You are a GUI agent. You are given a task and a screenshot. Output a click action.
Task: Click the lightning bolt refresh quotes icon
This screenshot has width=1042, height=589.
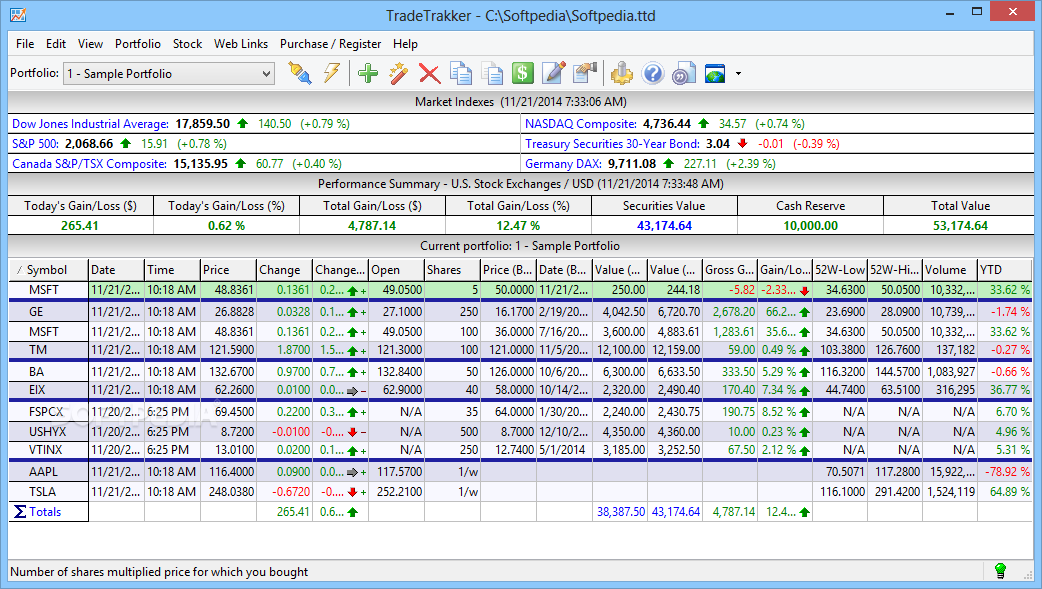click(x=332, y=73)
